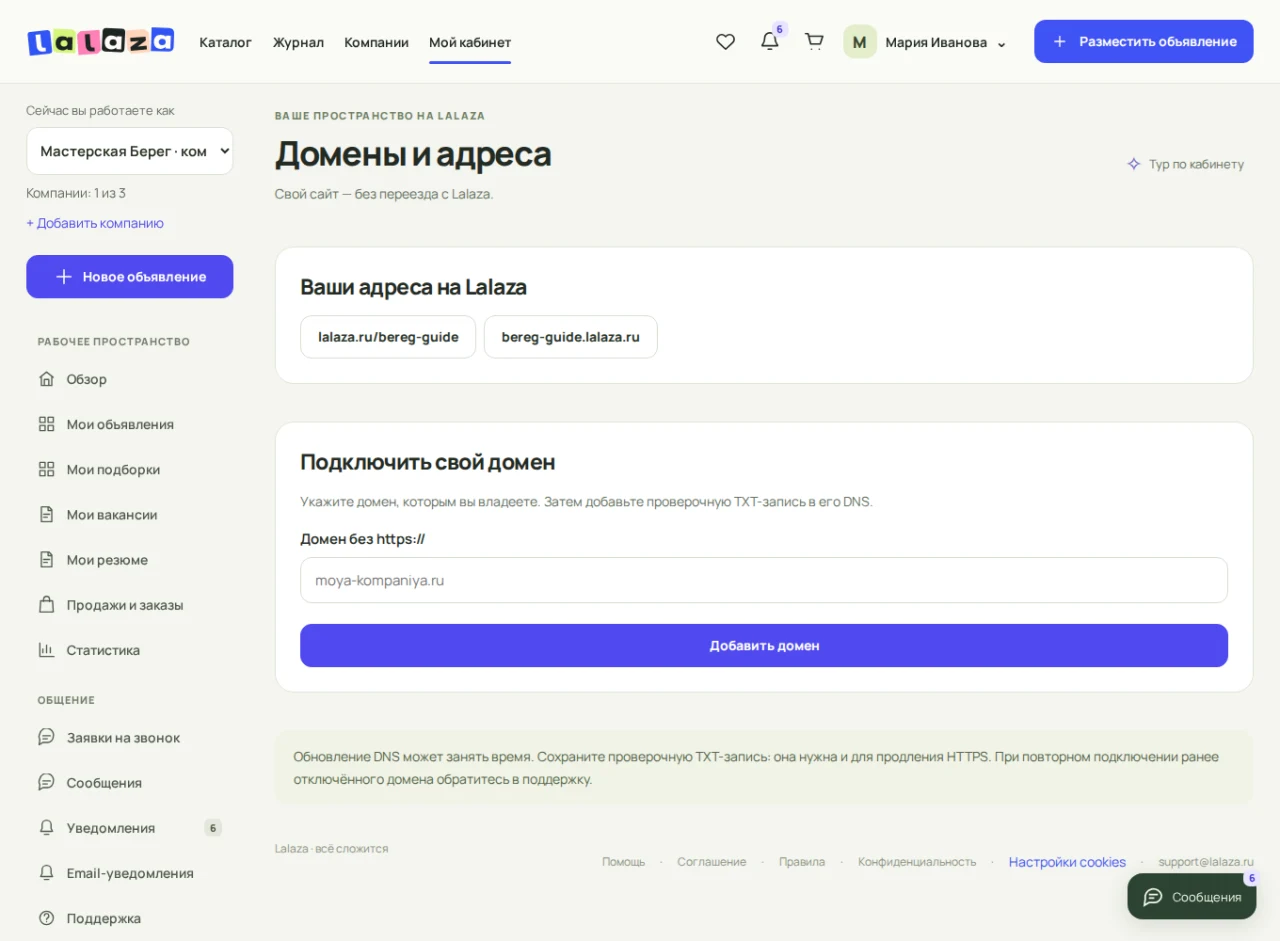Open favorites heart icon in header
The height and width of the screenshot is (941, 1280).
pos(726,42)
